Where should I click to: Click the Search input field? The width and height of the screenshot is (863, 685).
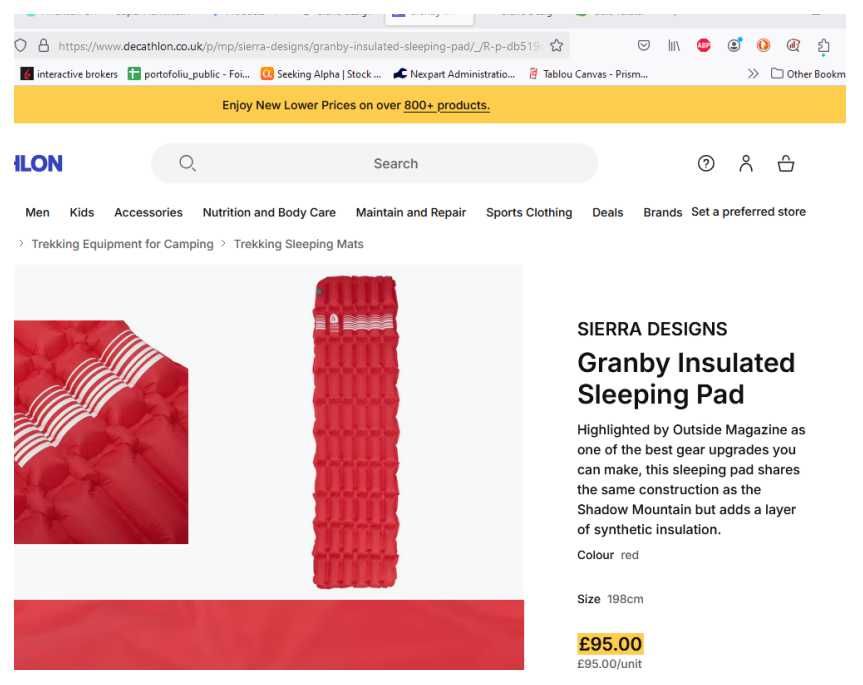click(396, 164)
